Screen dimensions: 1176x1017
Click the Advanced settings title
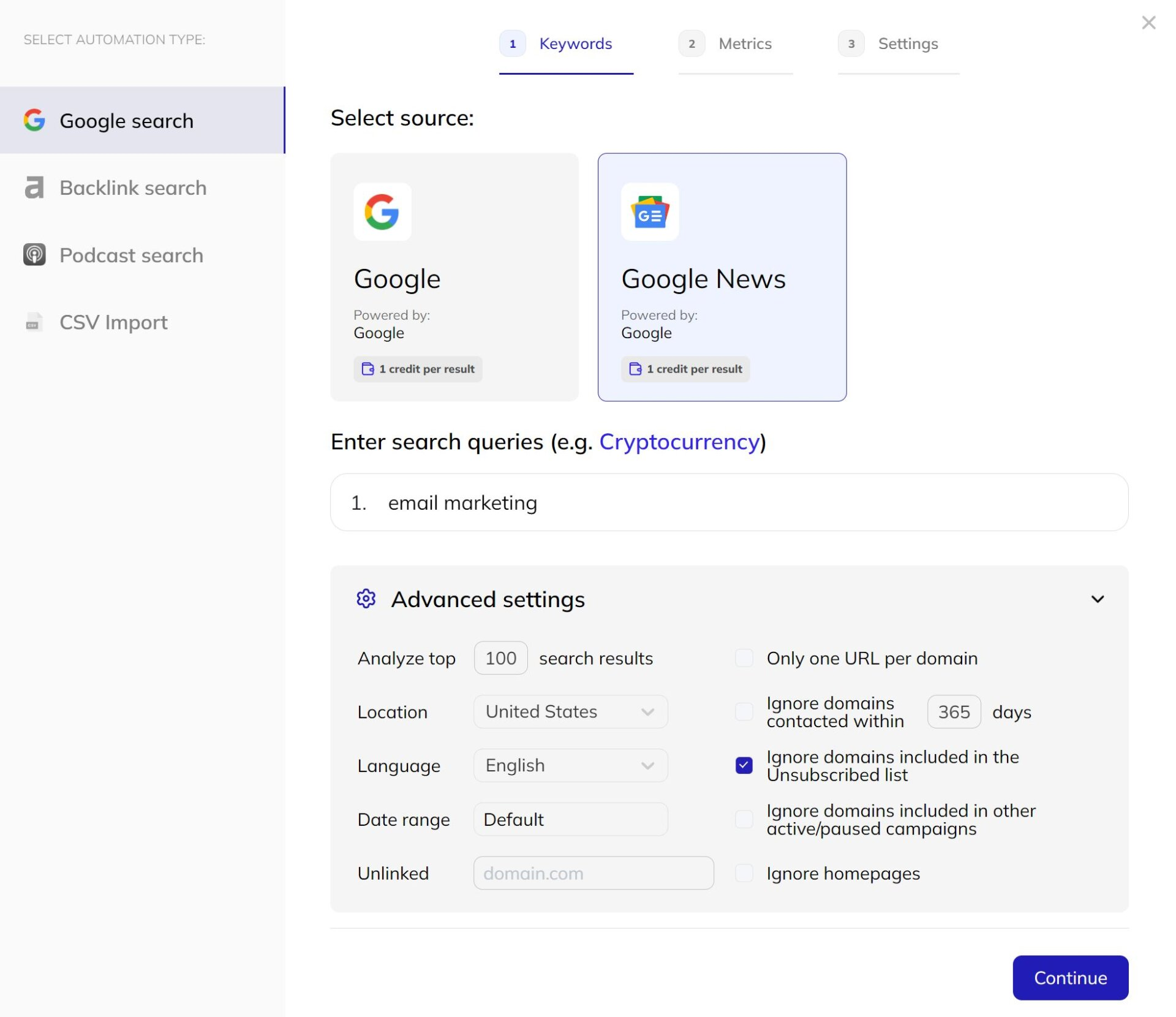[x=488, y=599]
